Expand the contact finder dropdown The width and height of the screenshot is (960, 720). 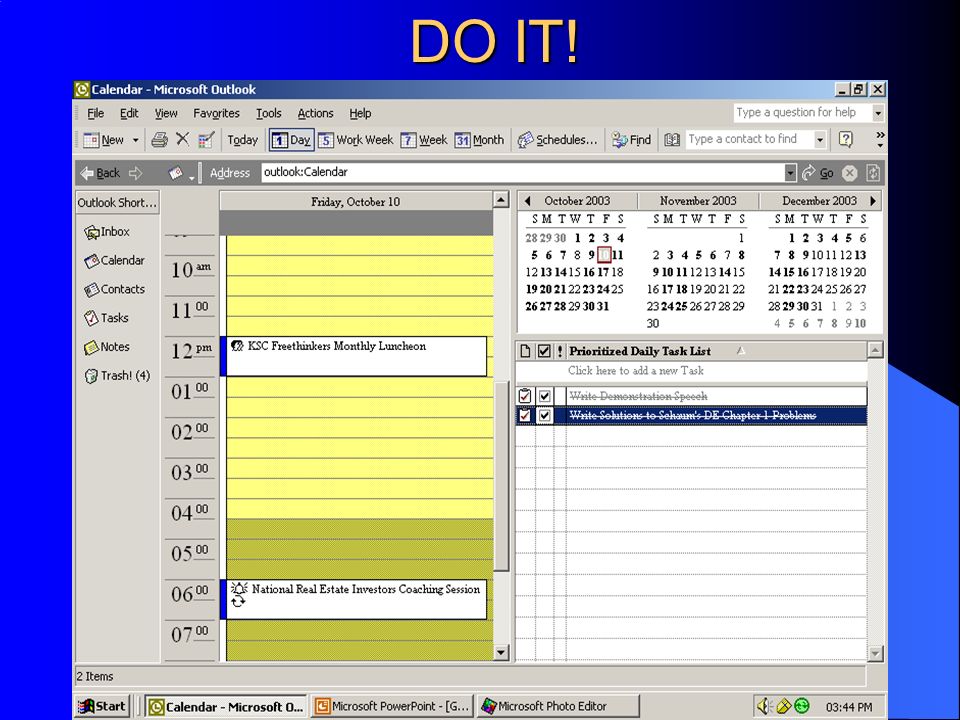point(820,140)
